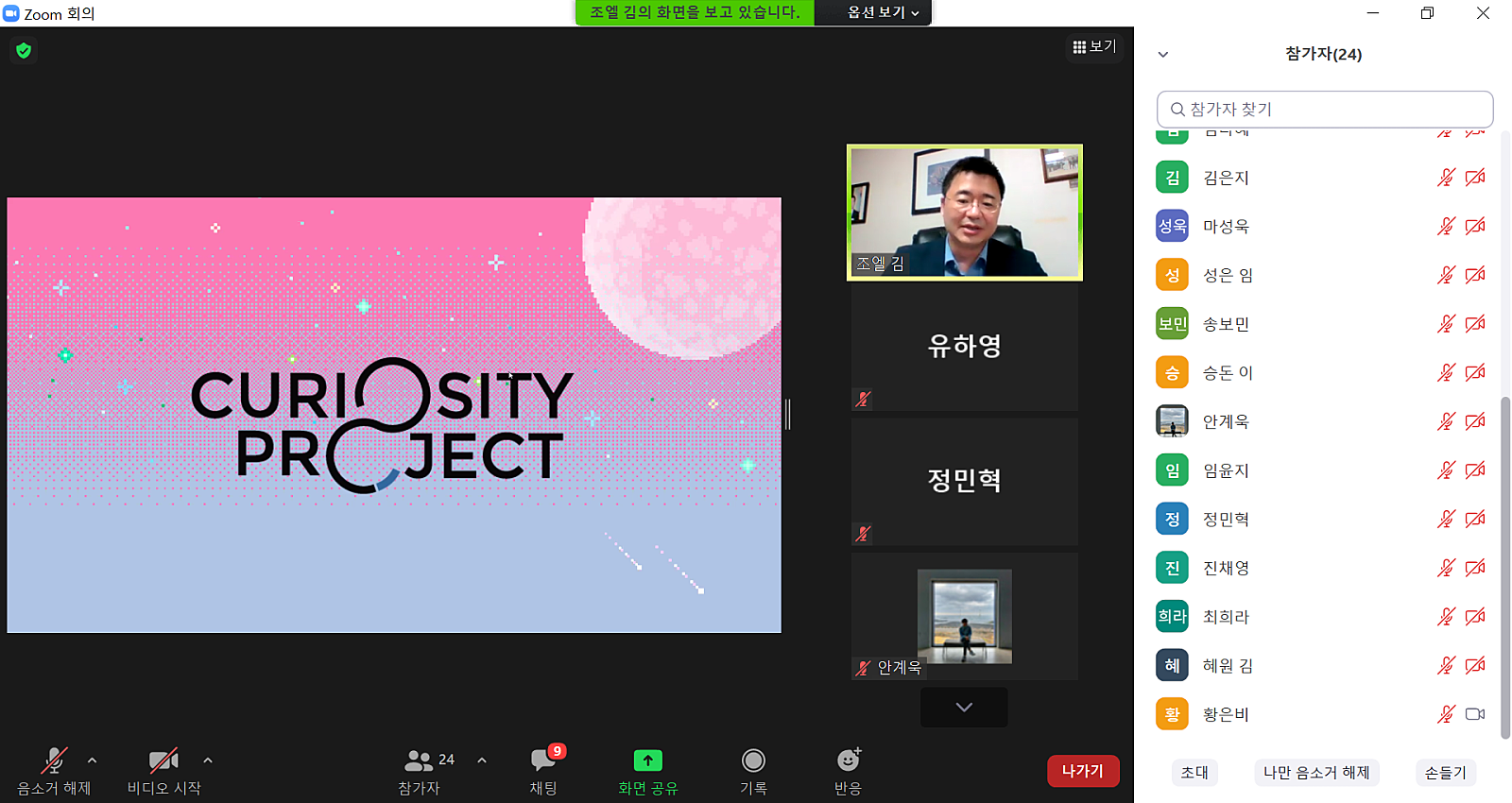
Task: Expand video options arrow next to 비디오 시작
Action: pyautogui.click(x=208, y=760)
